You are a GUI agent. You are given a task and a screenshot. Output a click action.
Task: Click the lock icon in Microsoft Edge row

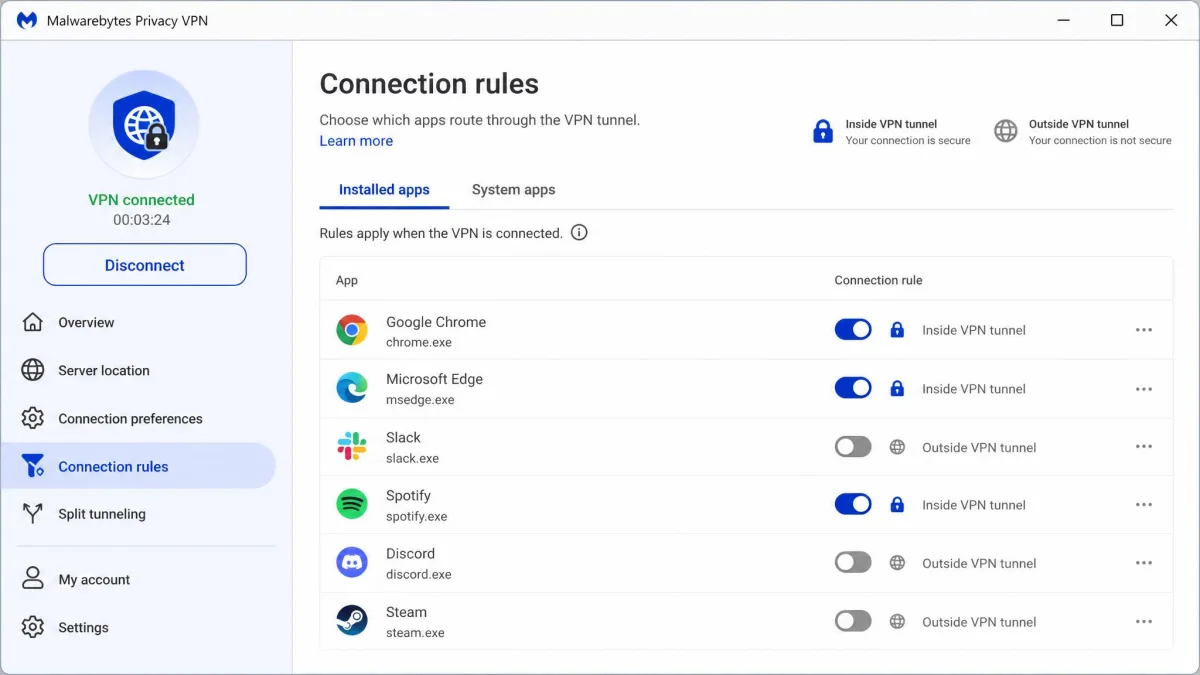point(897,388)
